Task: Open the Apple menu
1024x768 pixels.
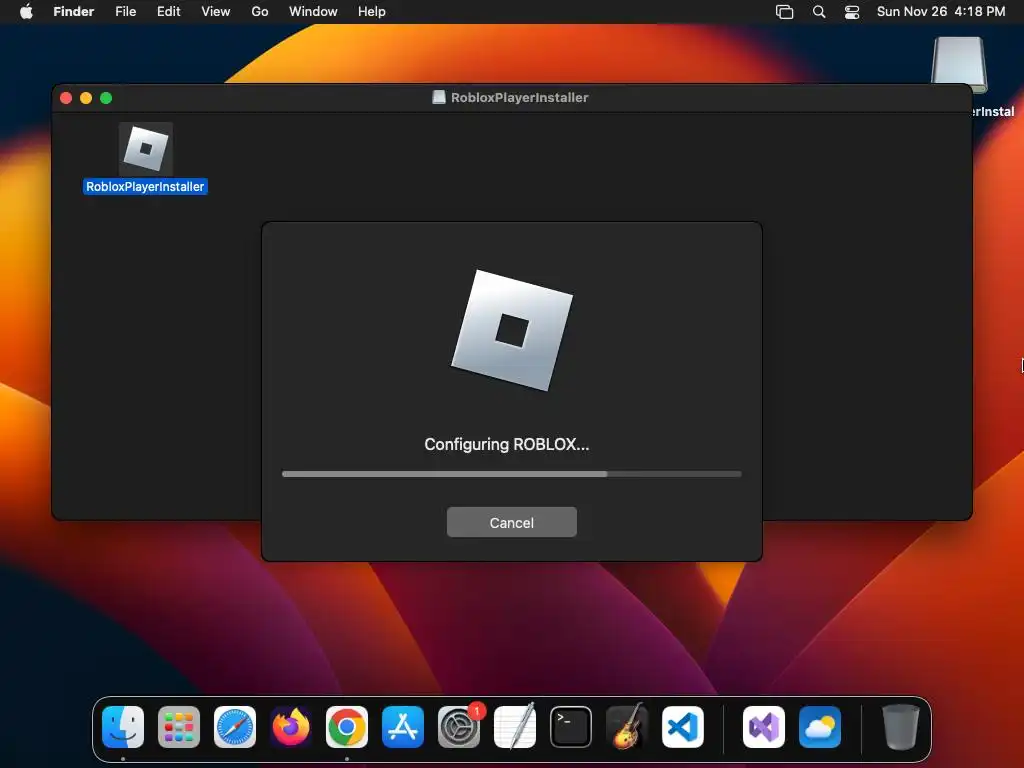Action: pos(26,12)
